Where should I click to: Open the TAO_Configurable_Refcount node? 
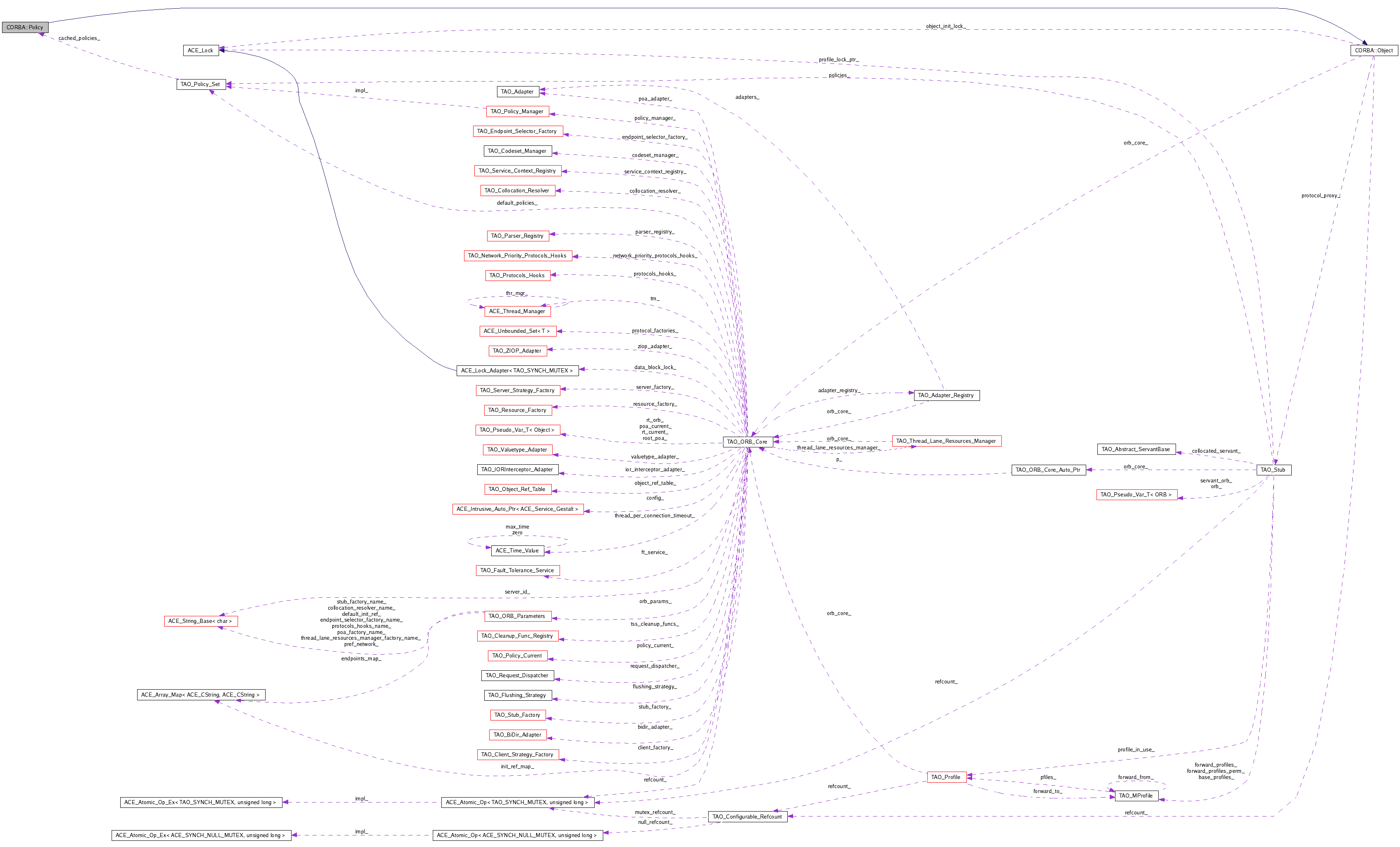(747, 817)
